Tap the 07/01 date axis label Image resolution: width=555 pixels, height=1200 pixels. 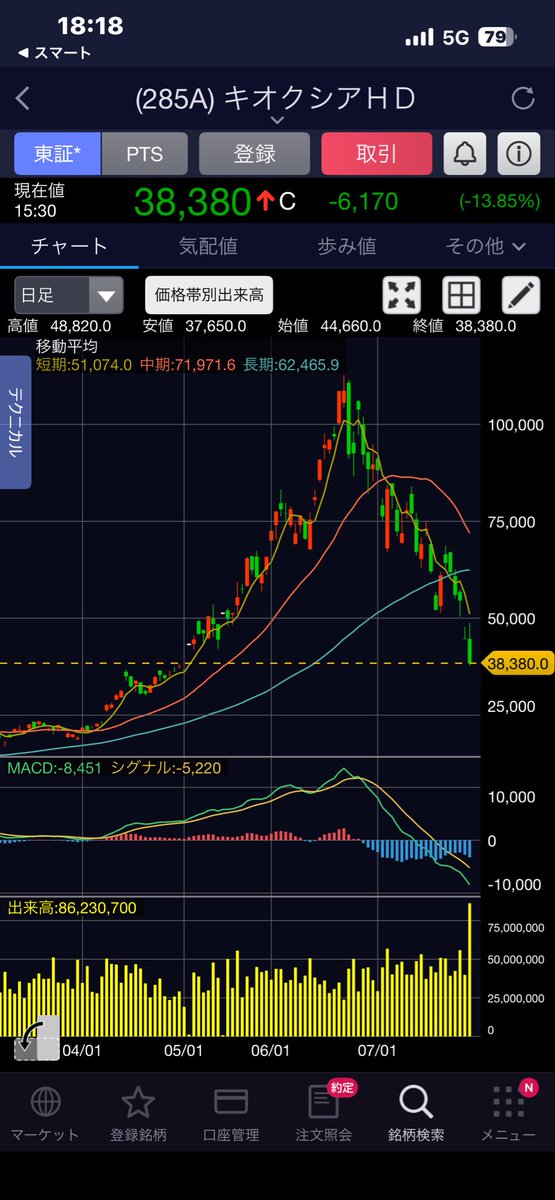378,1051
